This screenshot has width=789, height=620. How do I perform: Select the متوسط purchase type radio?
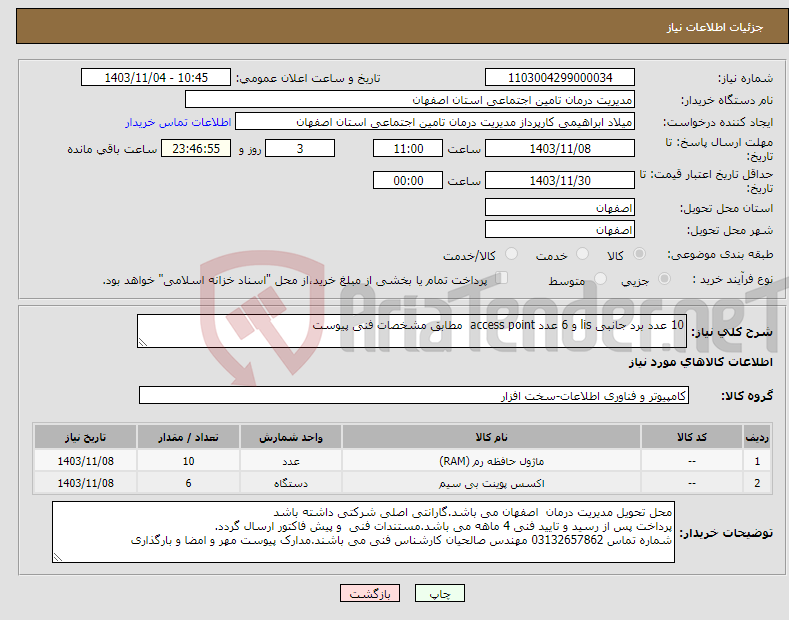pos(600,278)
